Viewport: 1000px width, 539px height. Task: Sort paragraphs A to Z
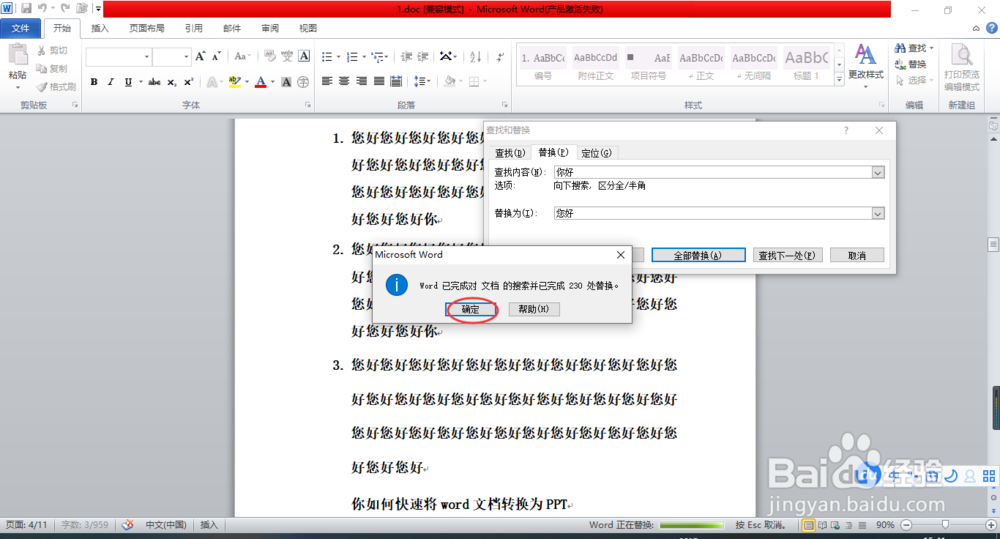(x=475, y=57)
